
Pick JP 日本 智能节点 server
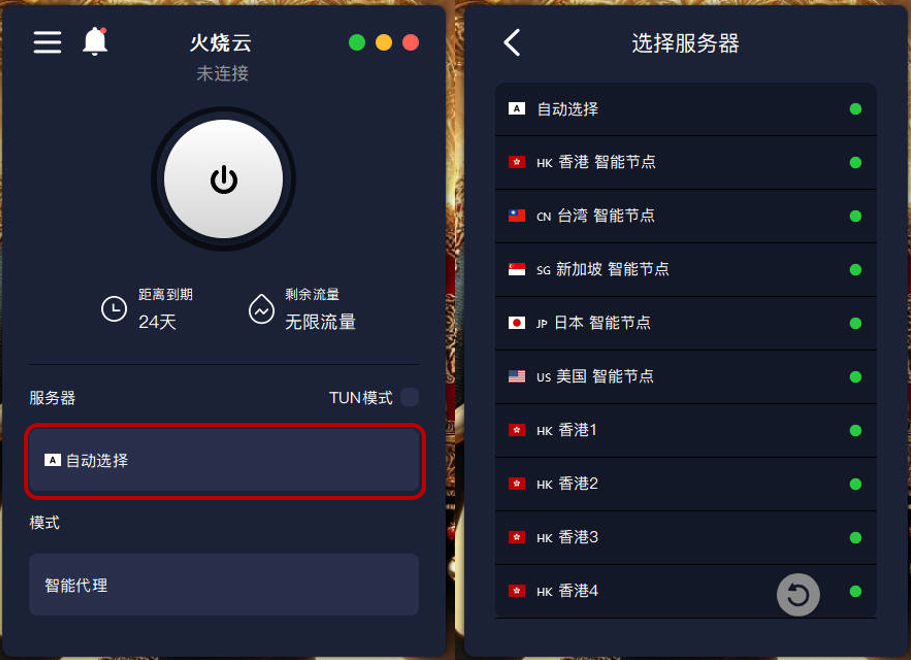[686, 323]
